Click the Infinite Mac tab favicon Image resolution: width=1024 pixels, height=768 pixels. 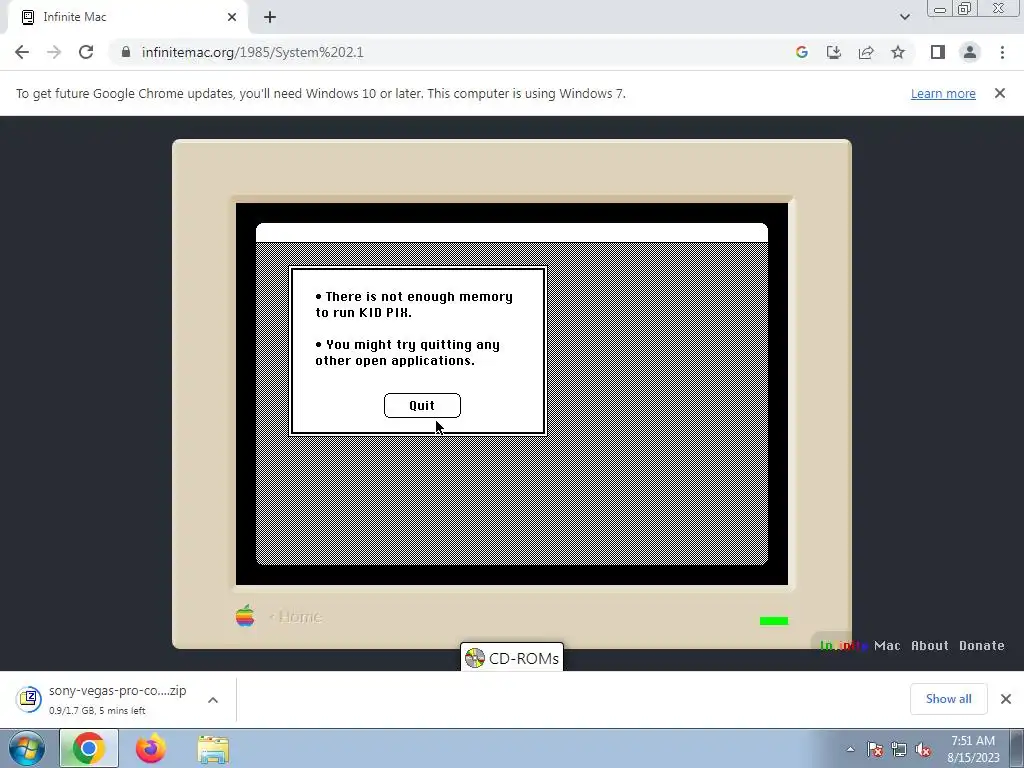tap(27, 17)
